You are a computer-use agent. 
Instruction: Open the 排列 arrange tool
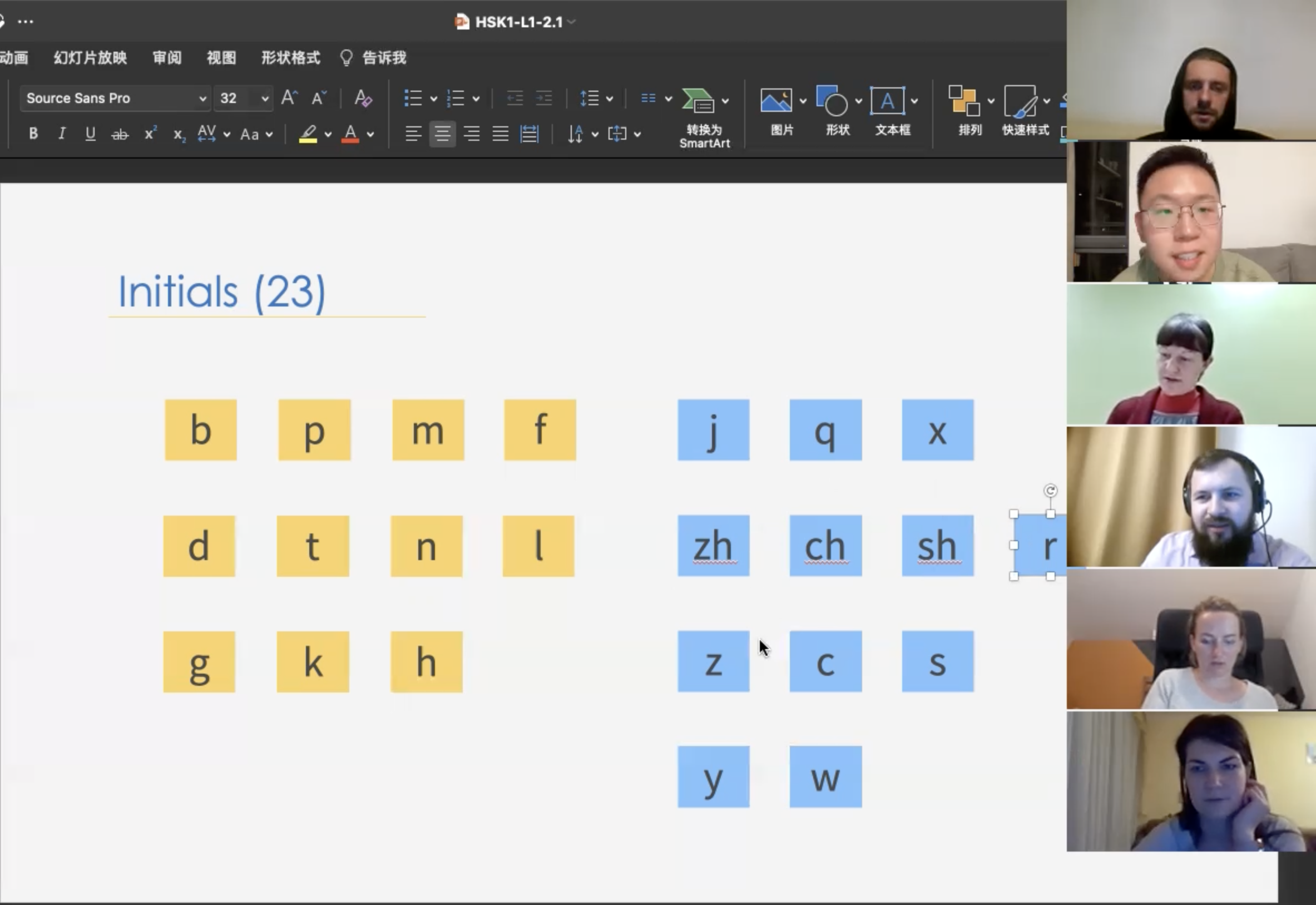click(964, 101)
